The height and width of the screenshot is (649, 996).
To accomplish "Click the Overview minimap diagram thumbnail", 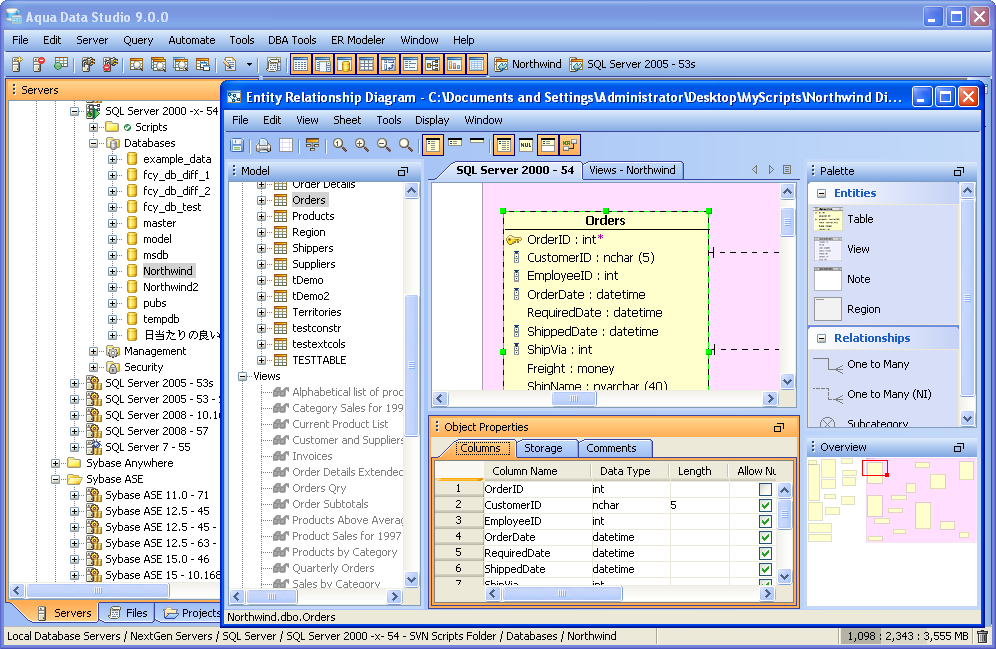I will point(890,500).
